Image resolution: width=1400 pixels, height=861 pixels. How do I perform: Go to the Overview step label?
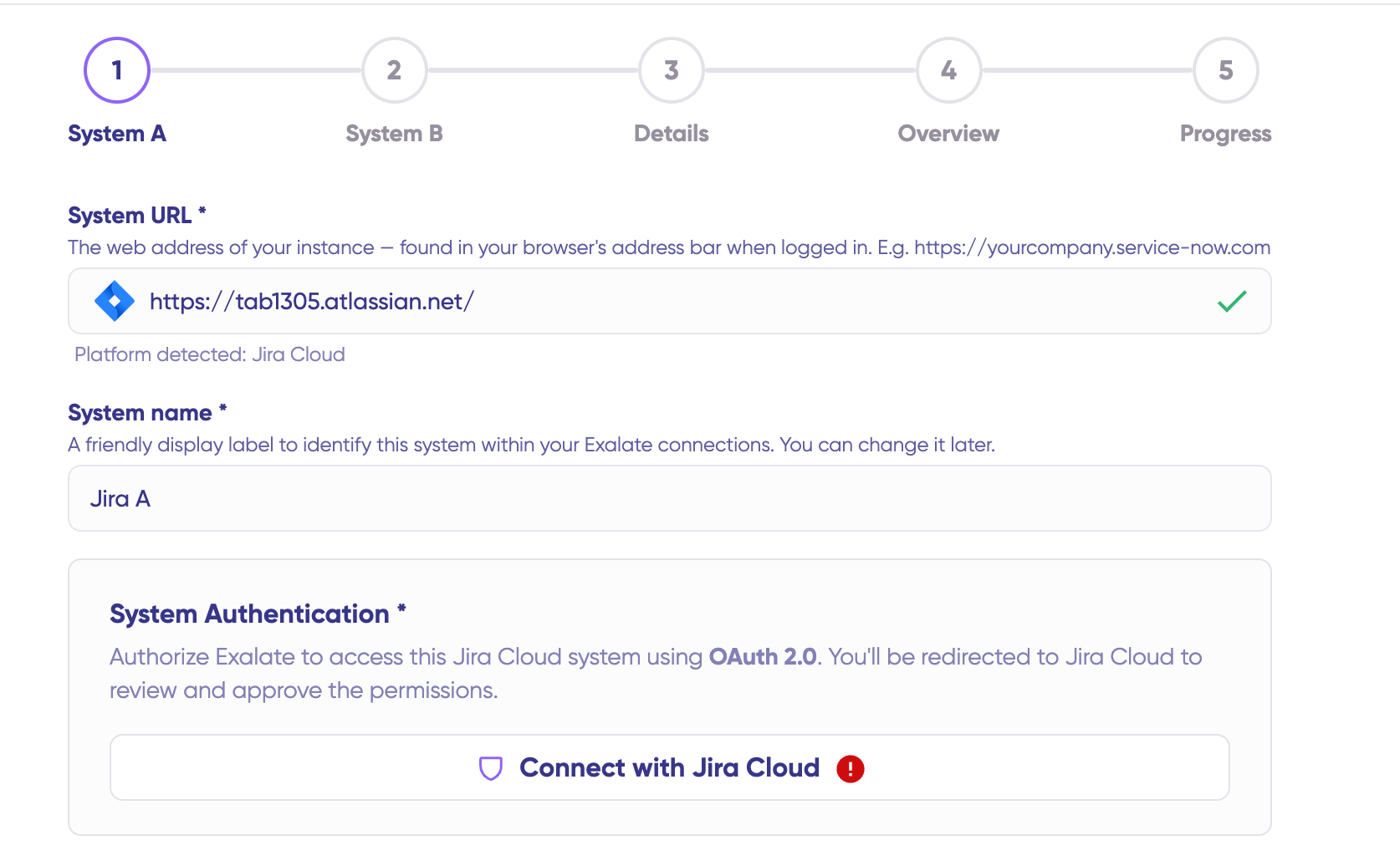coord(948,134)
